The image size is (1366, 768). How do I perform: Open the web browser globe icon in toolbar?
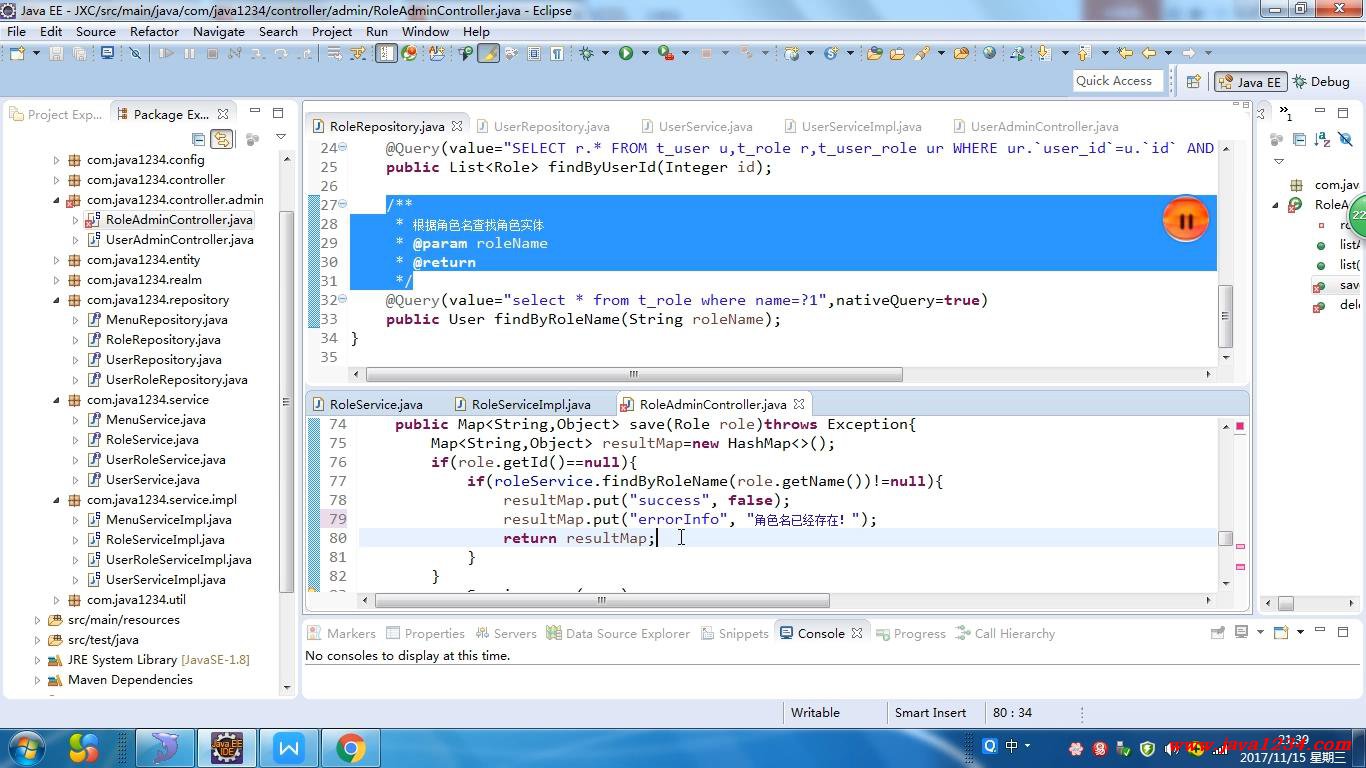tap(990, 53)
